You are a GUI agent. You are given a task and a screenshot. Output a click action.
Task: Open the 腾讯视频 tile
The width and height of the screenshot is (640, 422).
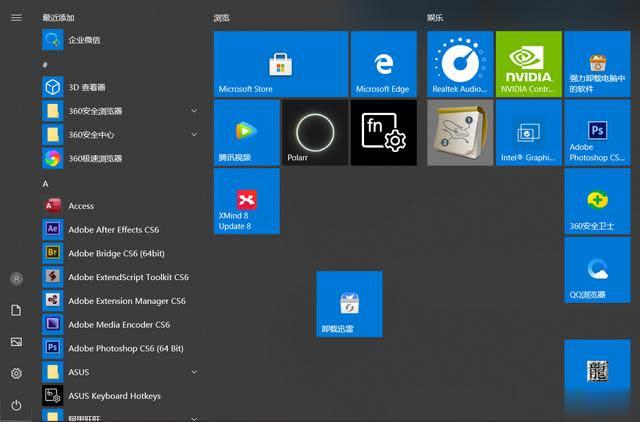pos(247,133)
